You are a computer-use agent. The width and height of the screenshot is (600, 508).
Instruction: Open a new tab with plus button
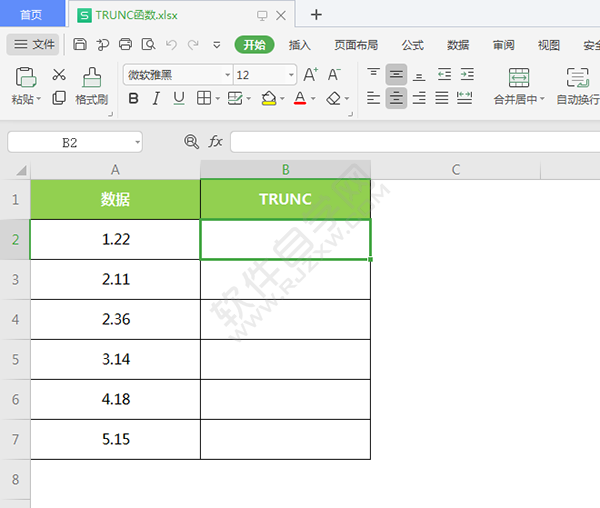[x=316, y=15]
